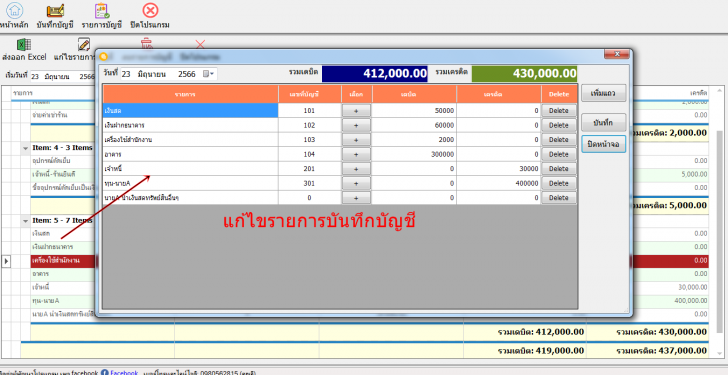Click the account number cell 201

click(310, 169)
